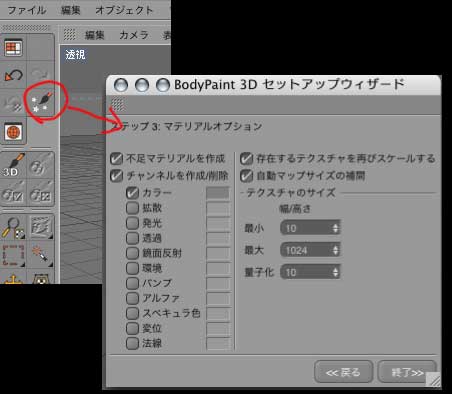Enable the 発光 channel checkbox
452x394 pixels.
(132, 223)
